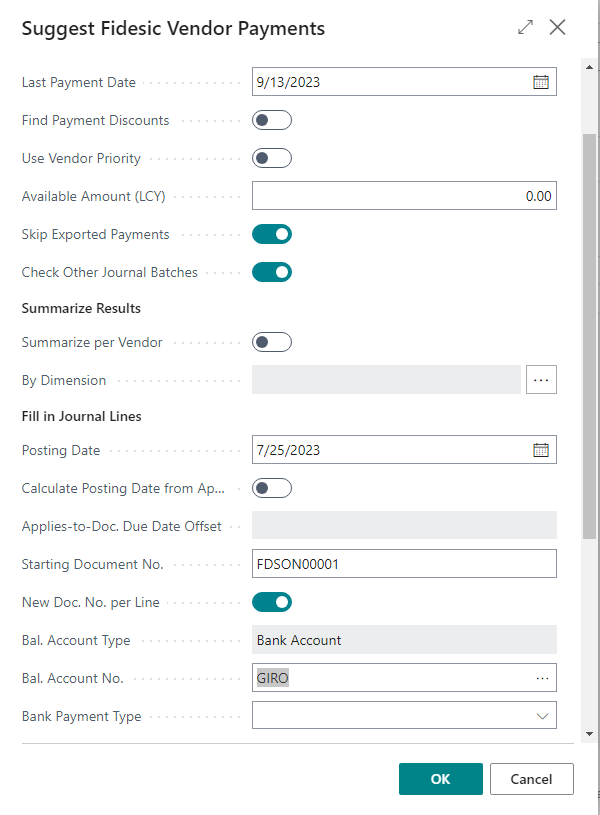Confirm with the OK button
The image size is (600, 815).
point(440,778)
